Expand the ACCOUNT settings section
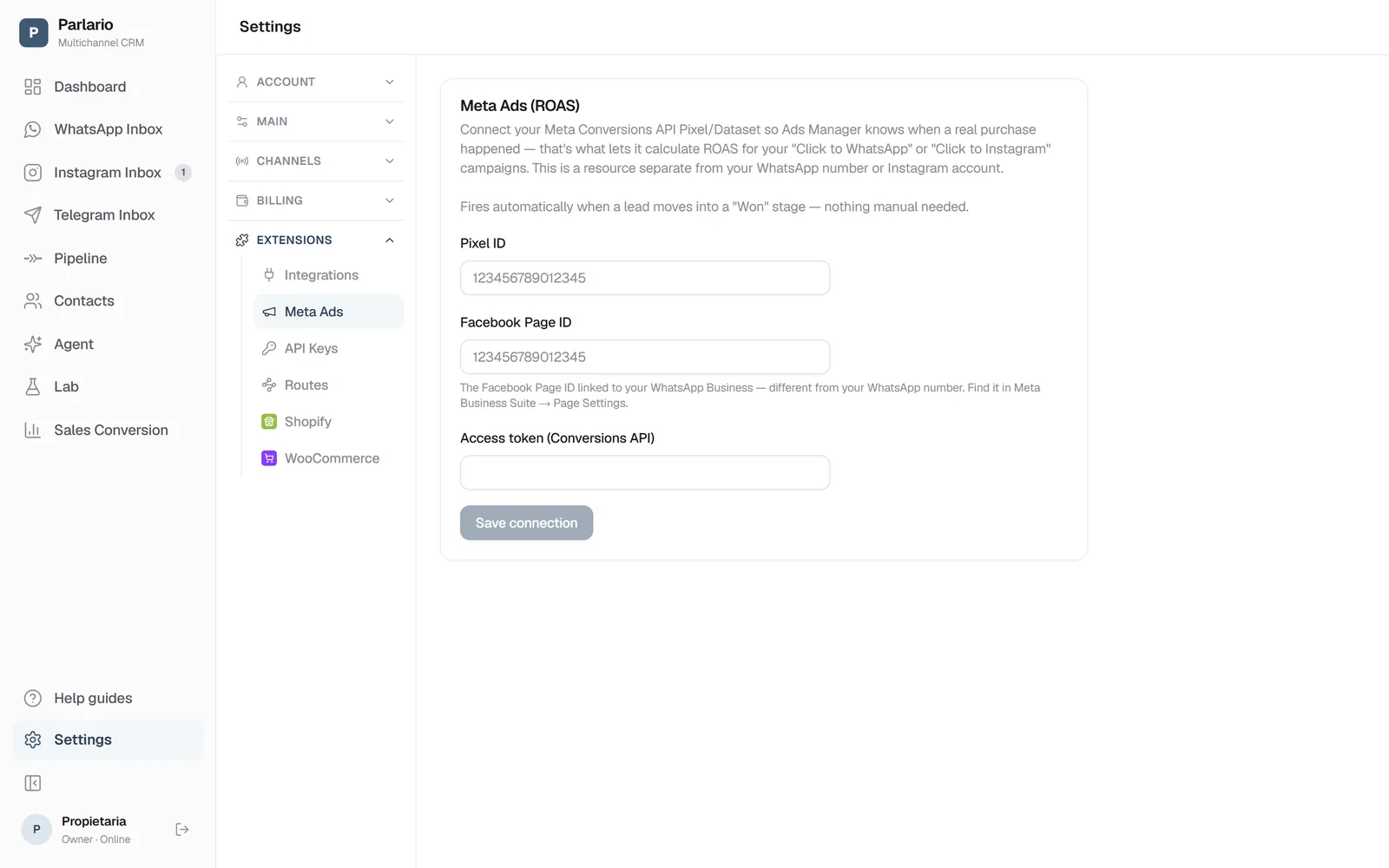The height and width of the screenshot is (868, 1389). [x=316, y=82]
